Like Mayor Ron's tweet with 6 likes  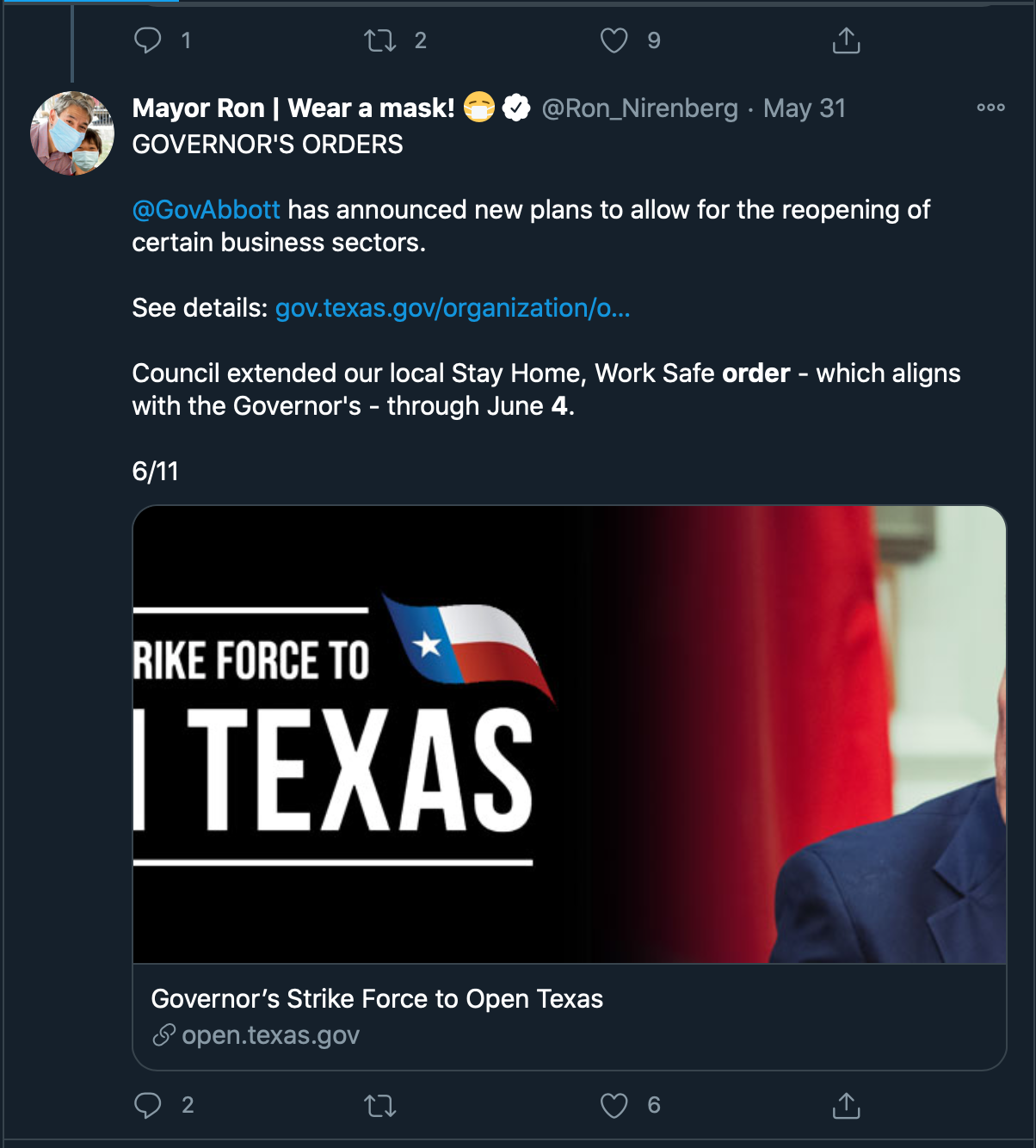pyautogui.click(x=614, y=1105)
